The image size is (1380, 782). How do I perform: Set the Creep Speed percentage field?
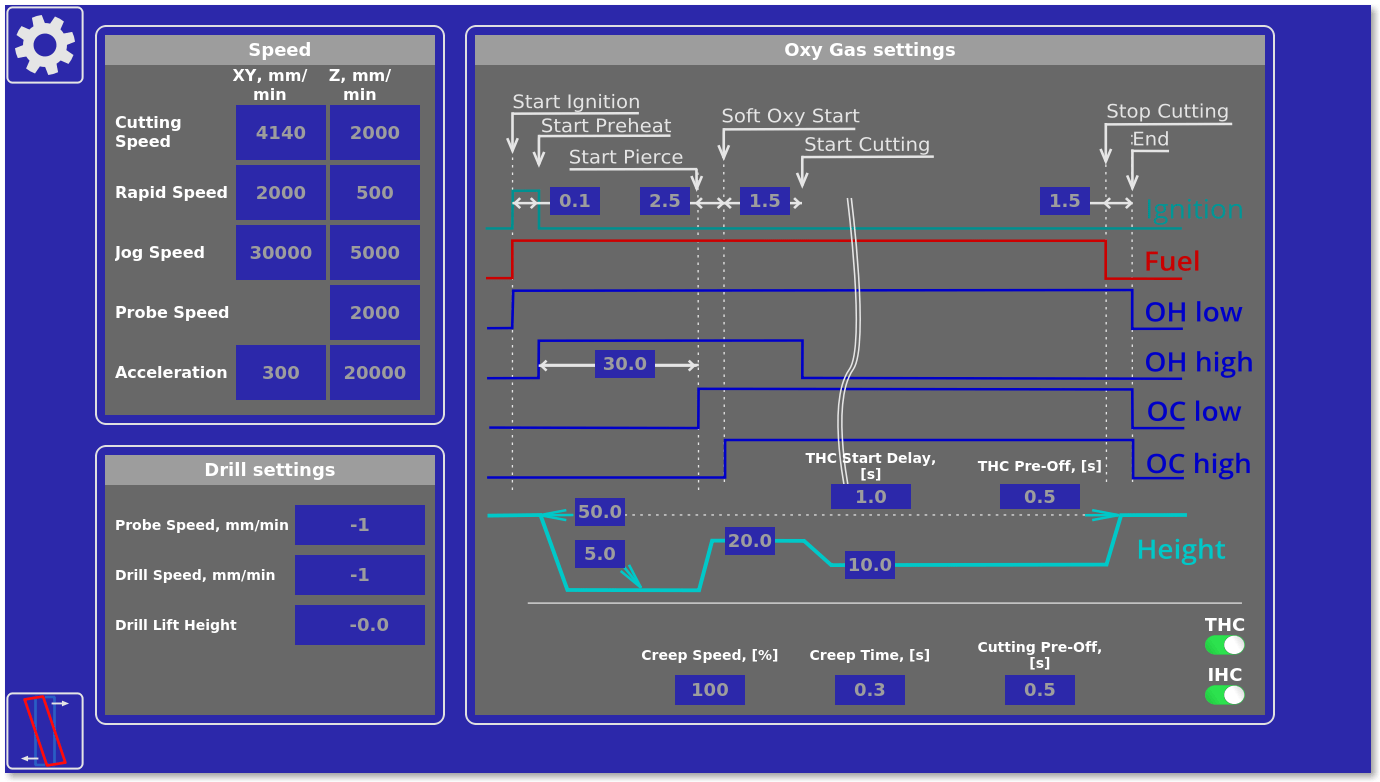710,689
